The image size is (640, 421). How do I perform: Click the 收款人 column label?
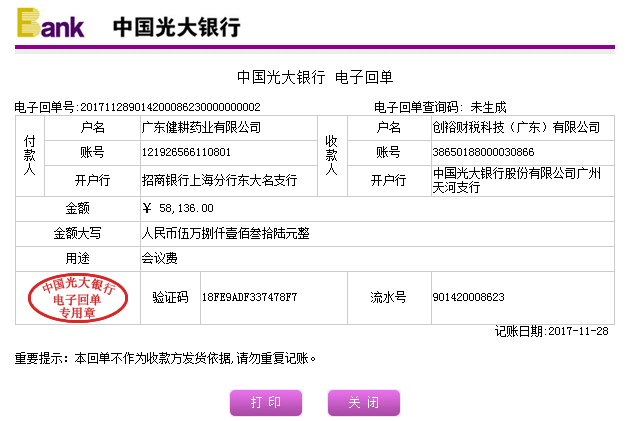[x=331, y=156]
